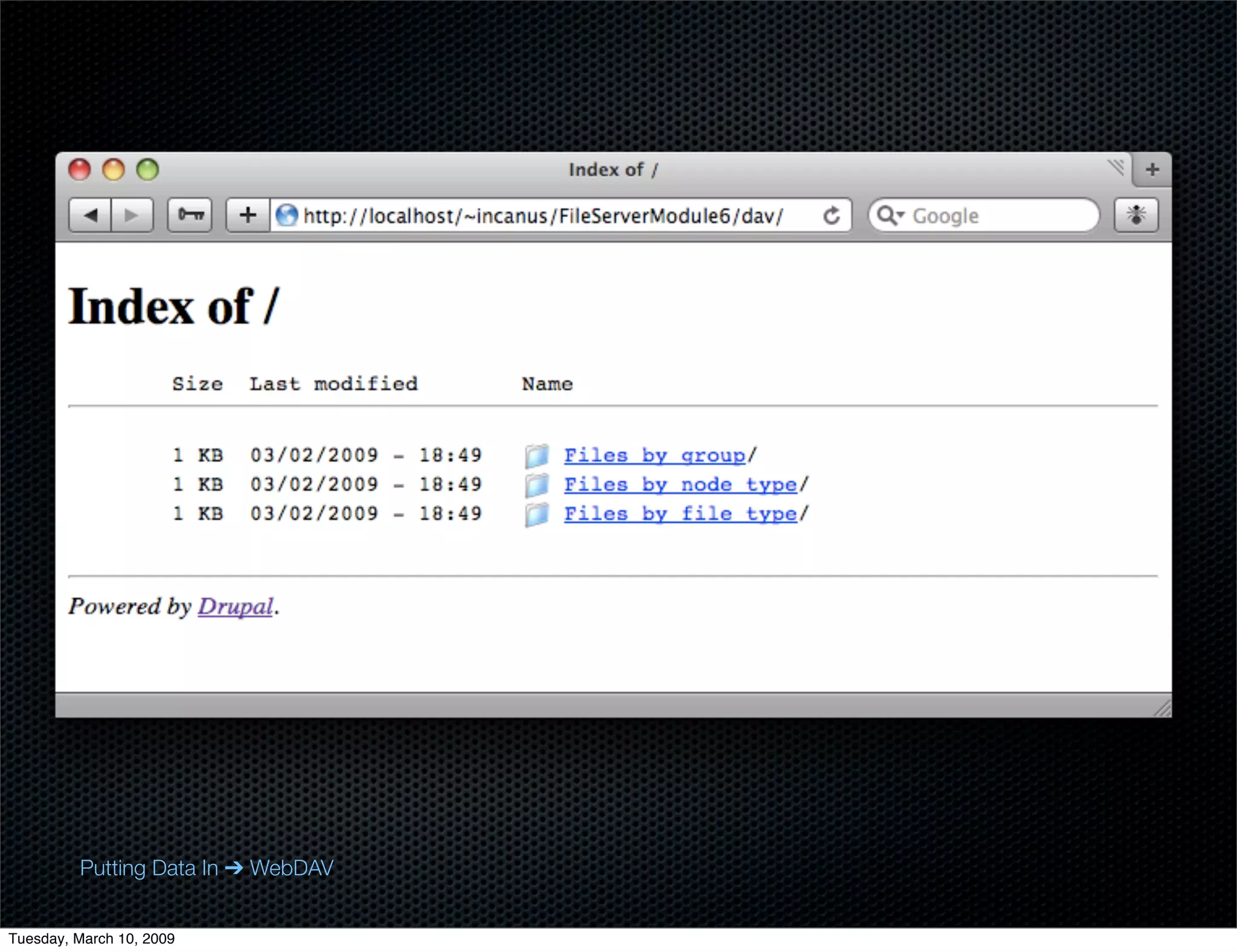
Task: Click the bug report toolbar button
Action: coord(1136,215)
